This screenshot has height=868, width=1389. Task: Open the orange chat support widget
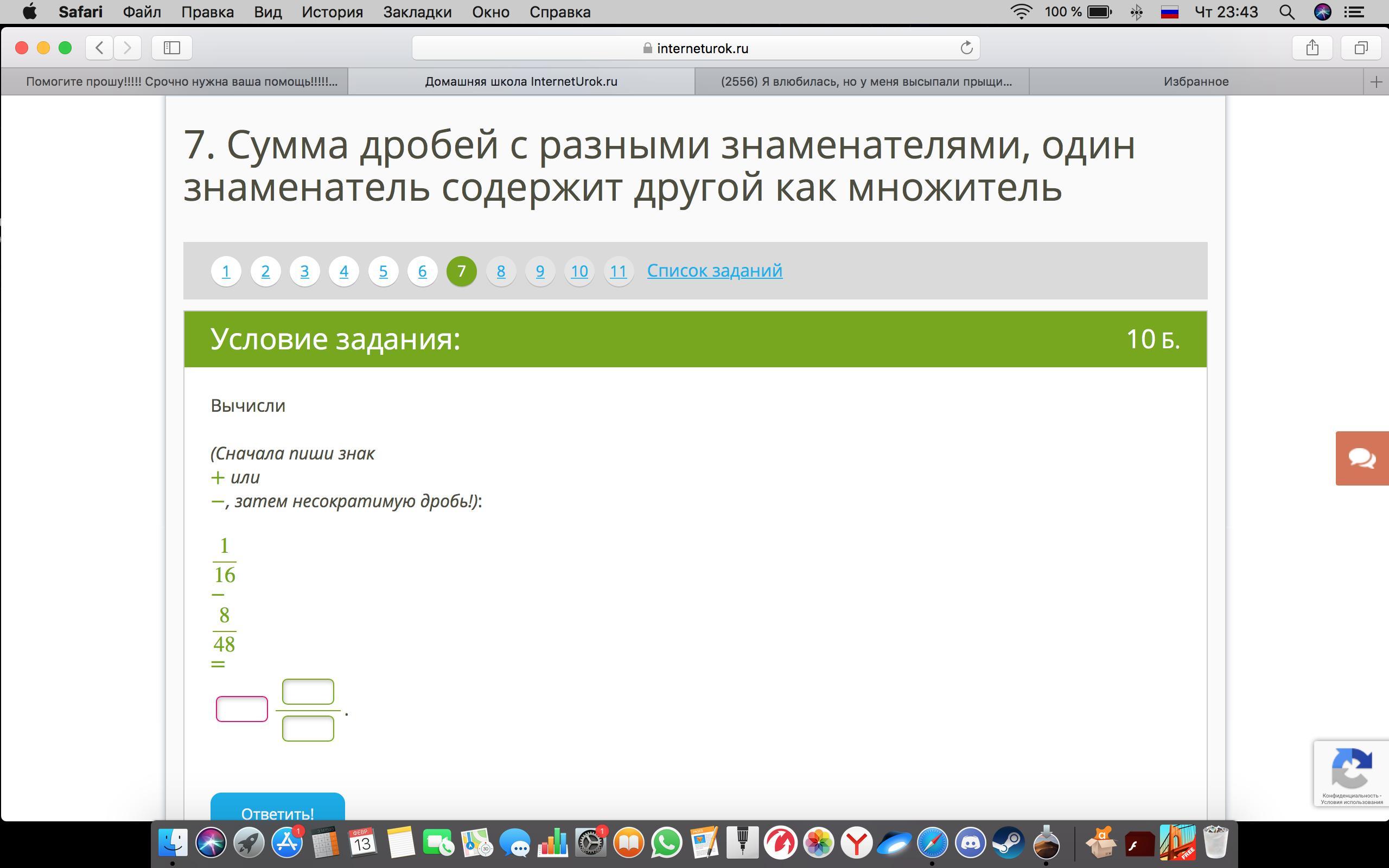(x=1362, y=458)
